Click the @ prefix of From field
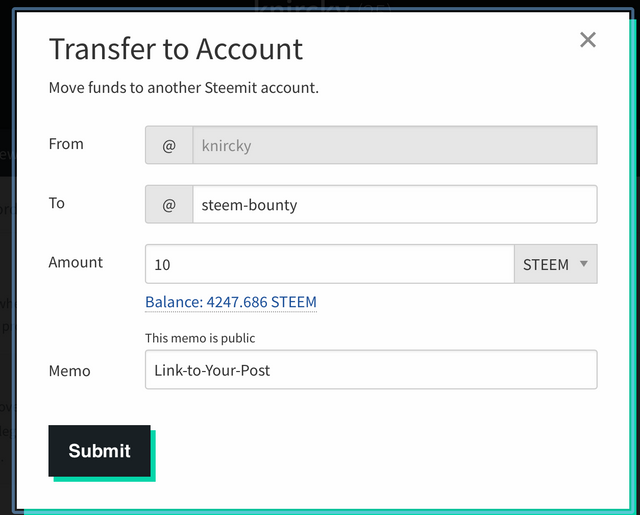 point(169,145)
